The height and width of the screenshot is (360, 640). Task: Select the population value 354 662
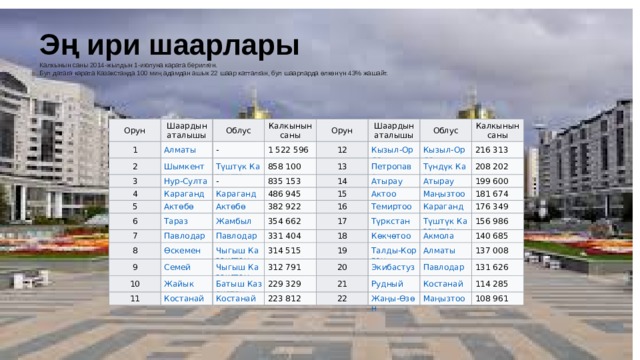tap(284, 221)
